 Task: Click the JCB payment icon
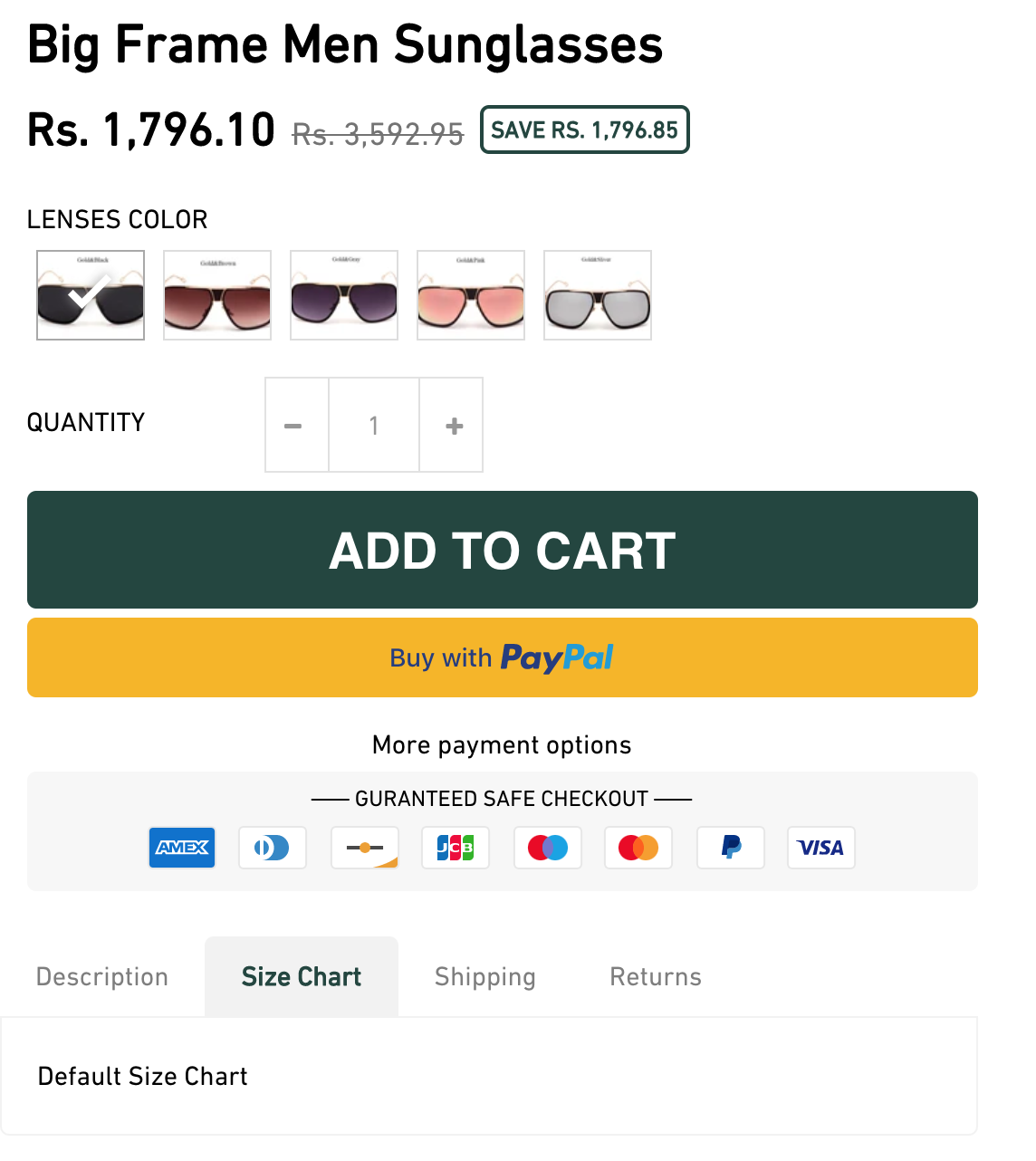coord(456,848)
